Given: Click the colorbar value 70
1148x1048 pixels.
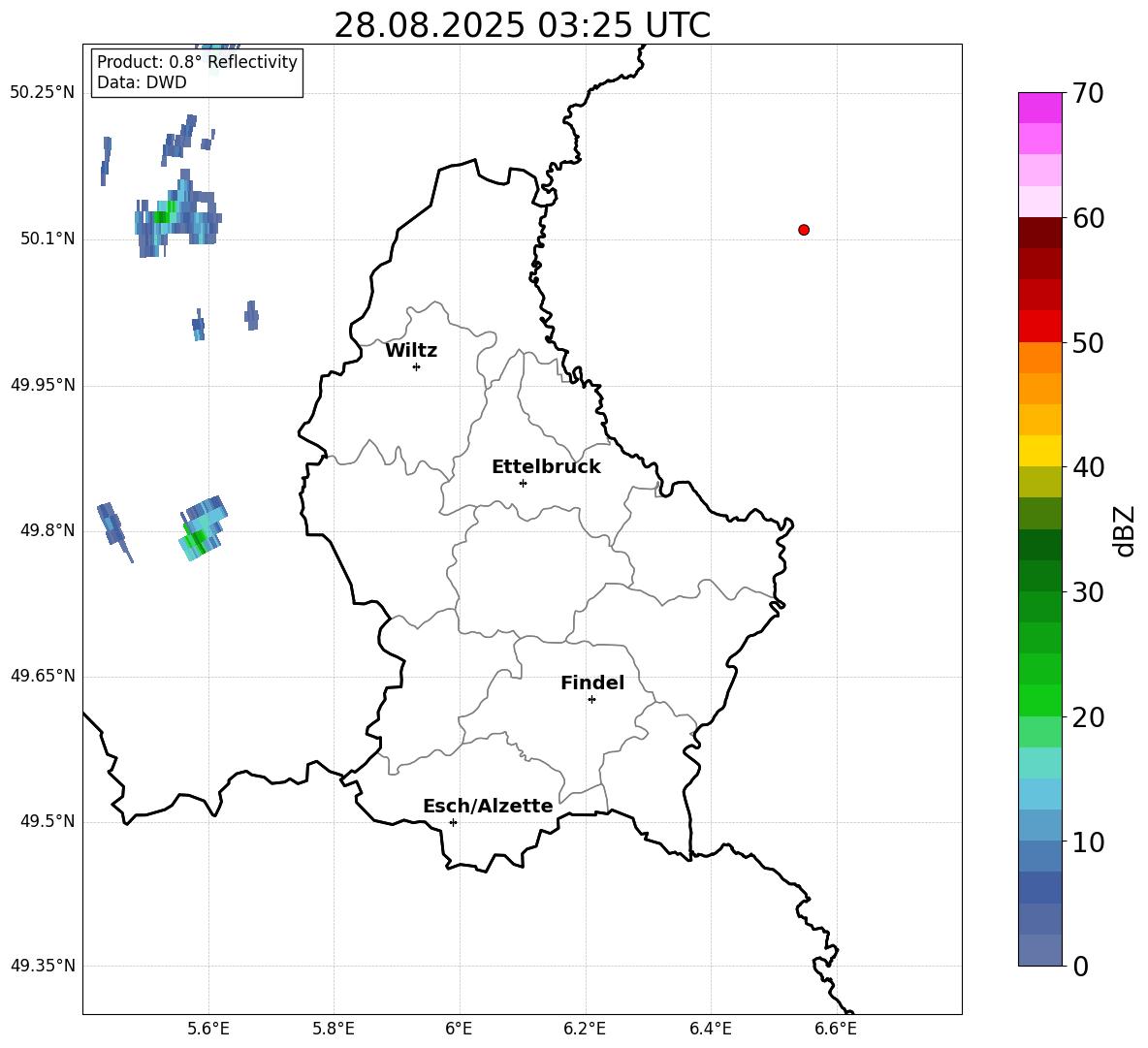Looking at the screenshot, I should click(1088, 93).
